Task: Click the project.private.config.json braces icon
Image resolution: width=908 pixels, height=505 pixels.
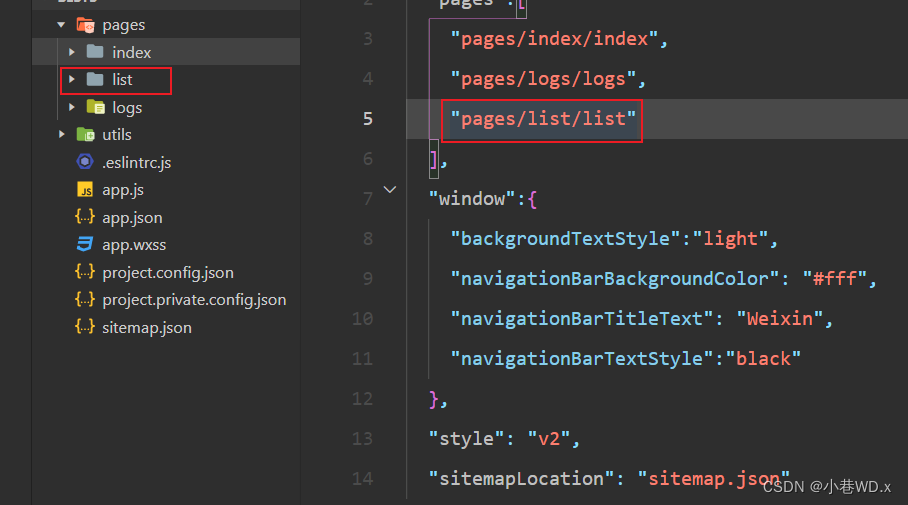Action: tap(85, 299)
